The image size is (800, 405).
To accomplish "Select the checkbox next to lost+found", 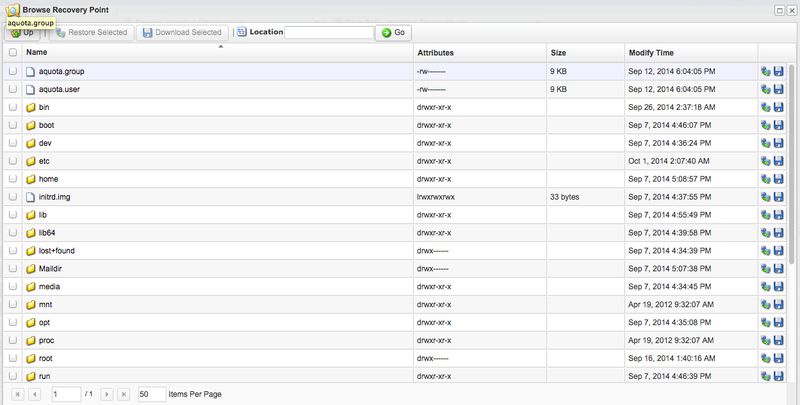I will (12, 252).
